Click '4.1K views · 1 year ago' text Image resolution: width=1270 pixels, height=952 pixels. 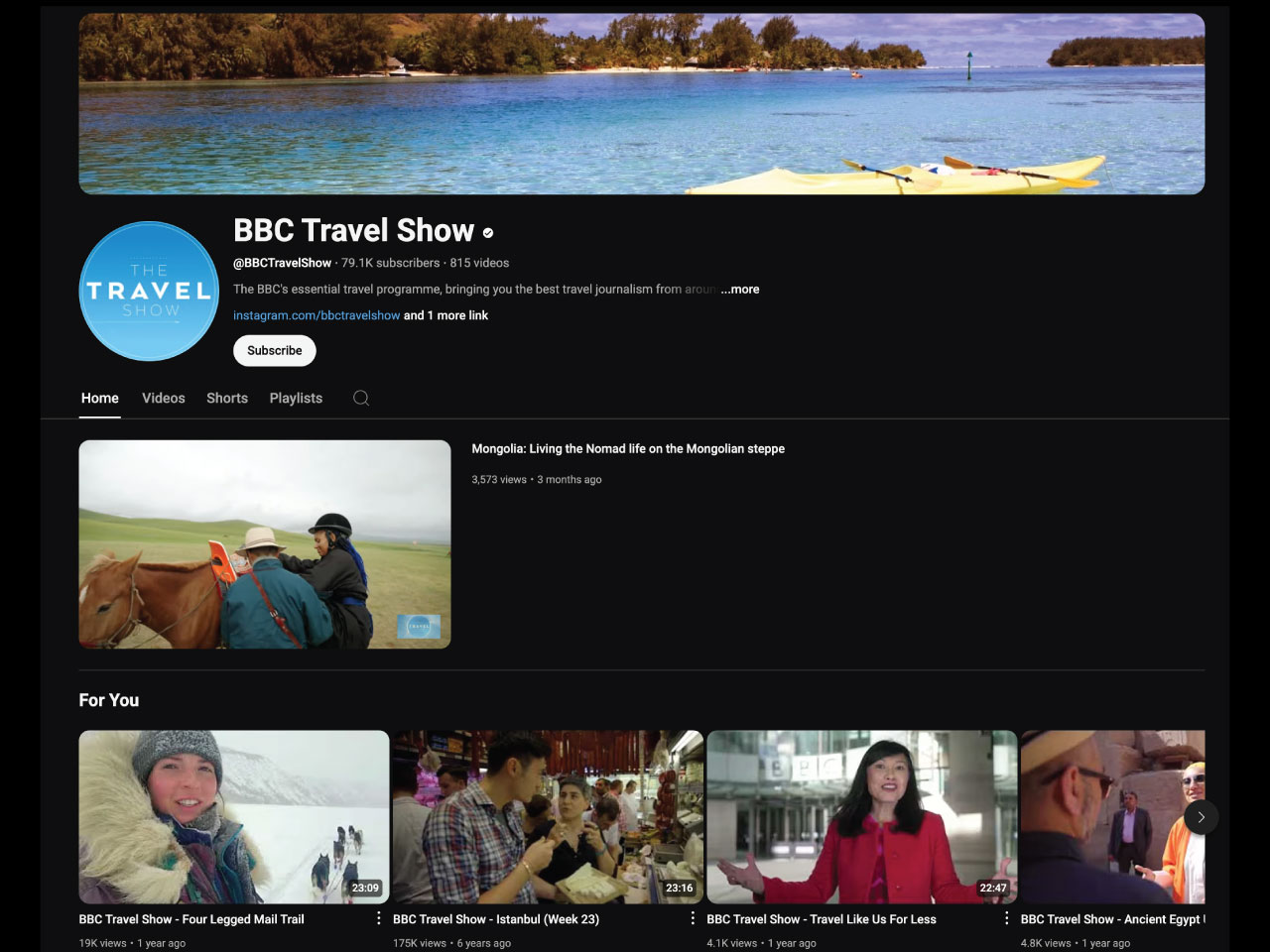761,943
